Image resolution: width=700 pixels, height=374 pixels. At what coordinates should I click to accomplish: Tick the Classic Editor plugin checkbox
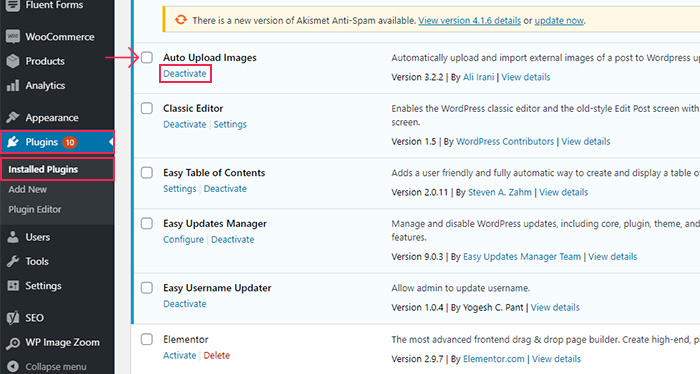[x=147, y=108]
